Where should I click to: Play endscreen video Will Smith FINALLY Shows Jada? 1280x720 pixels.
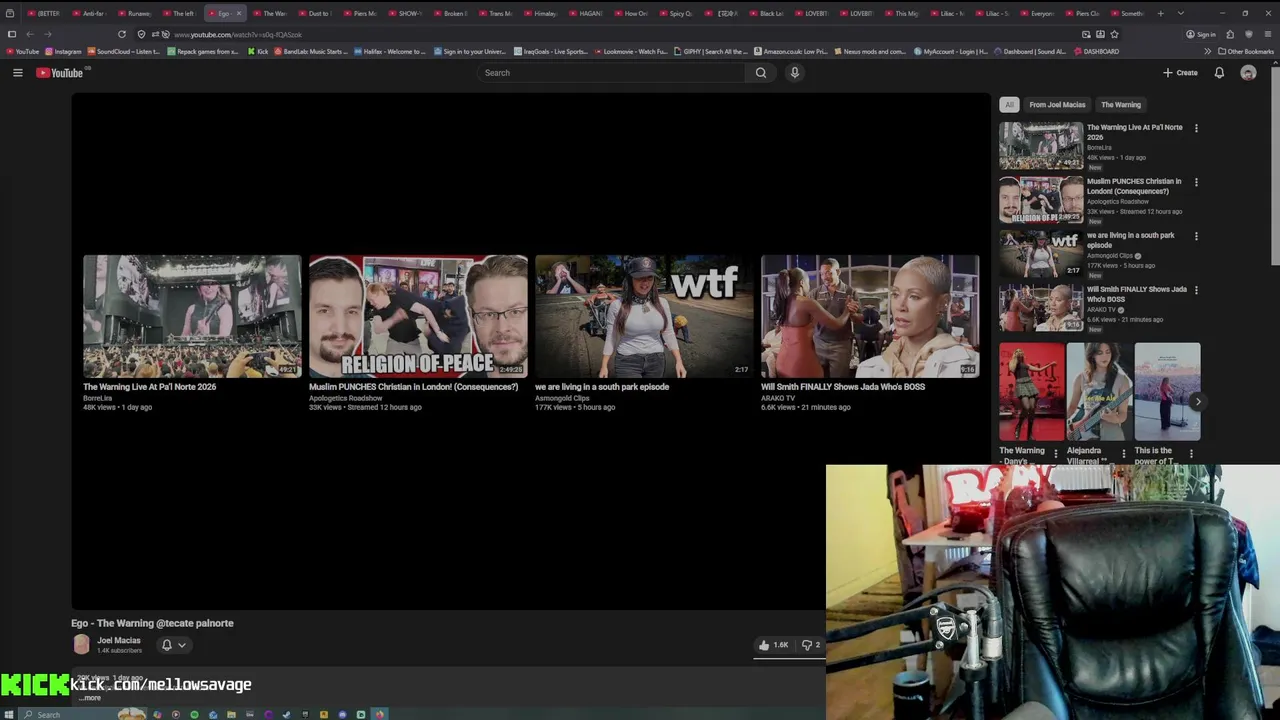coord(870,316)
